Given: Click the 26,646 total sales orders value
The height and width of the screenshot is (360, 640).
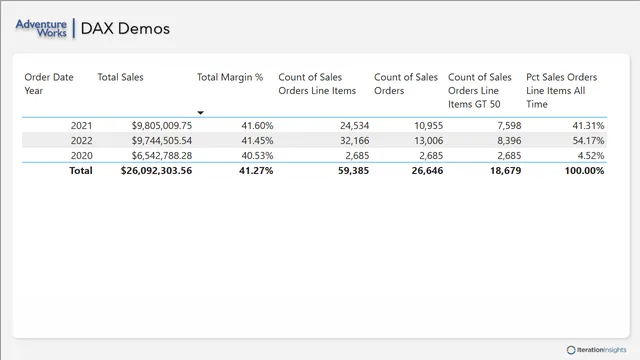Looking at the screenshot, I should (427, 171).
